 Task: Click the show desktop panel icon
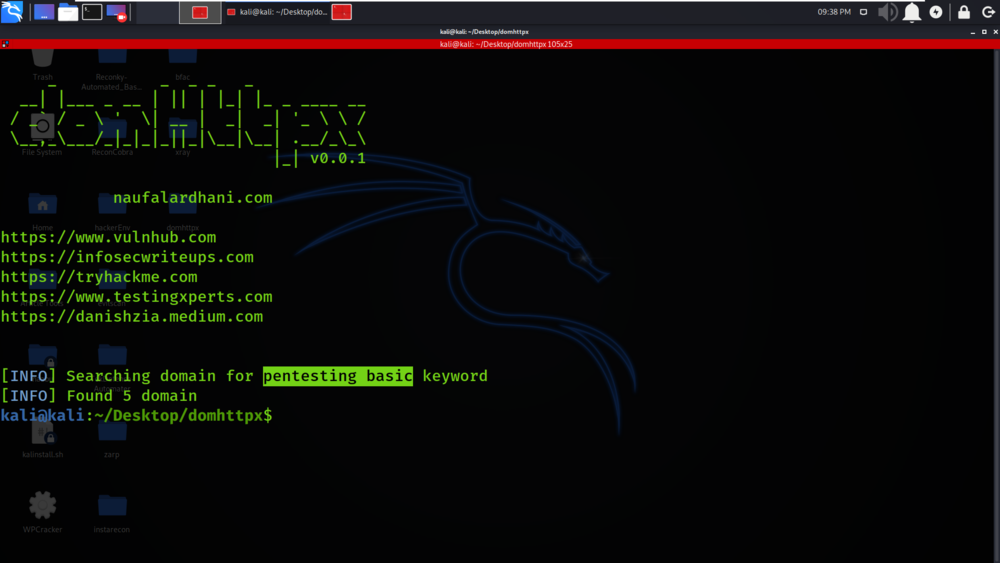[44, 12]
